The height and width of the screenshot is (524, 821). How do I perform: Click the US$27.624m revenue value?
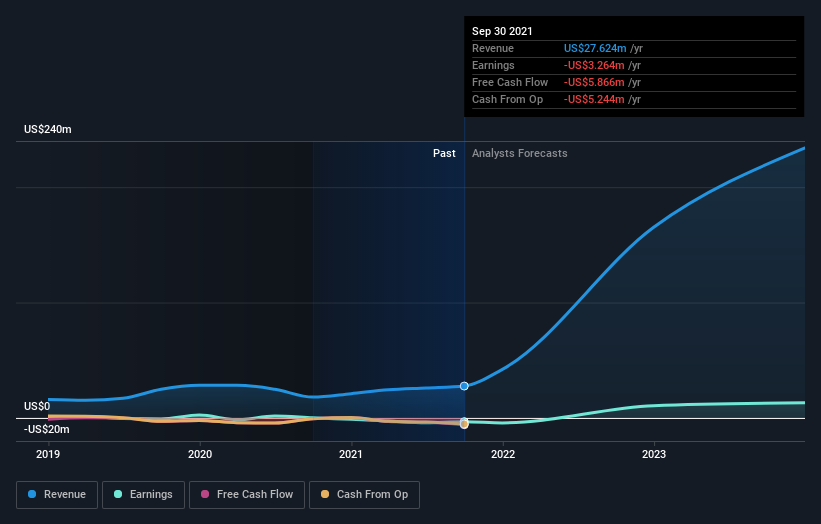pyautogui.click(x=595, y=48)
